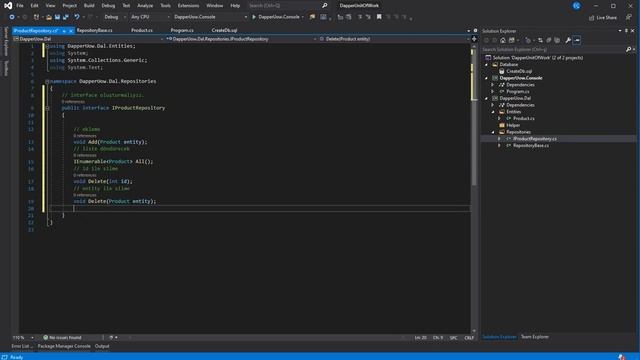
Task: Open the Package Manager Console tab
Action: (64, 346)
